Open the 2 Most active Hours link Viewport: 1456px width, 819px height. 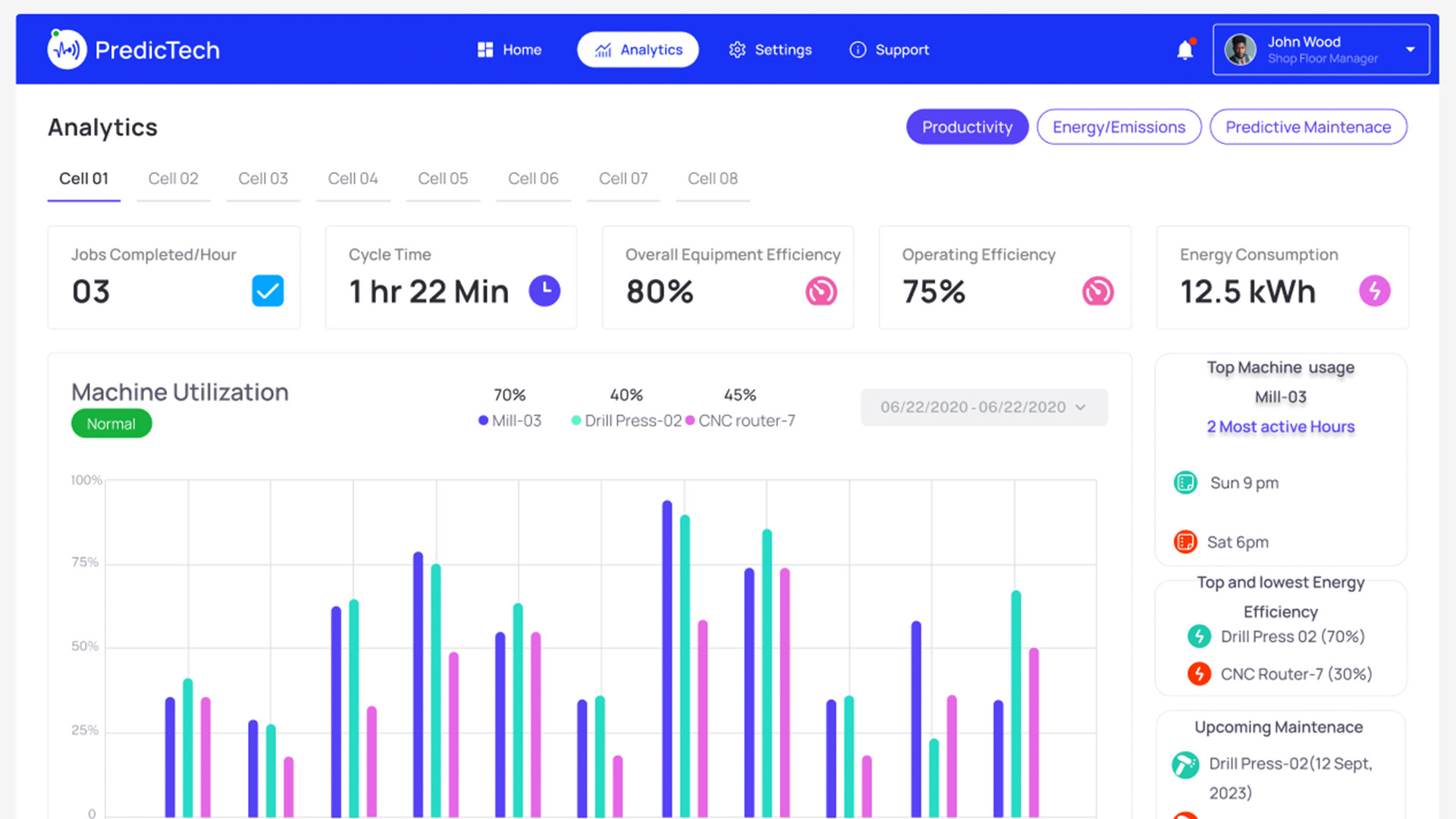(x=1280, y=427)
